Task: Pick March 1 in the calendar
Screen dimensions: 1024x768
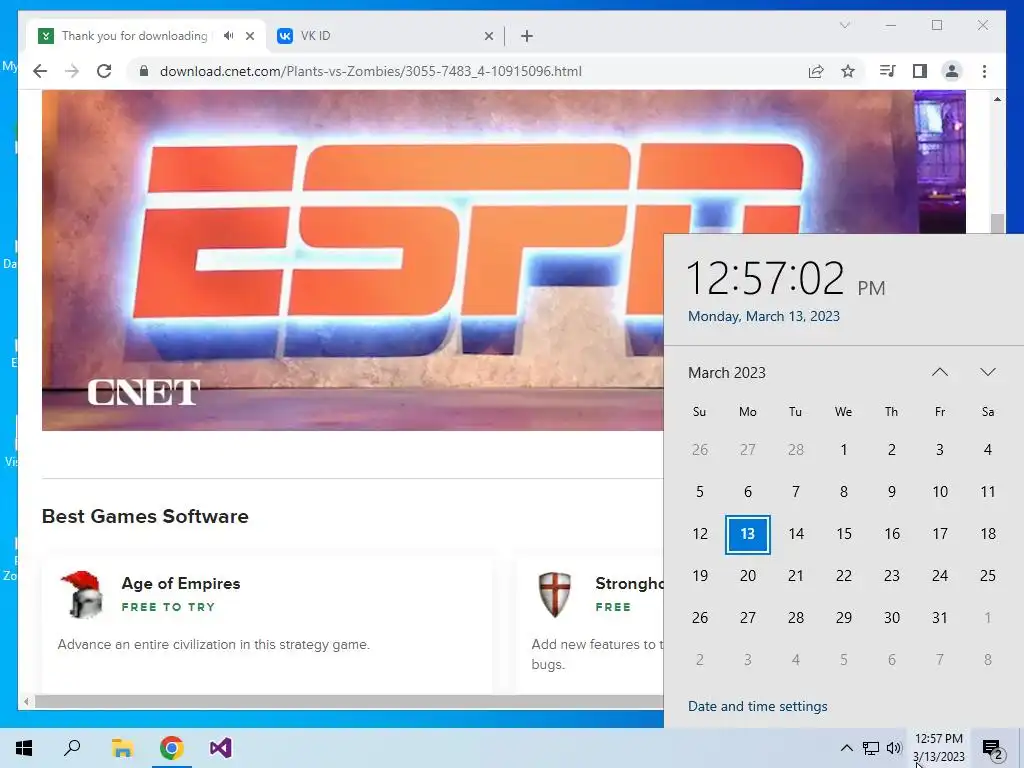Action: (844, 450)
